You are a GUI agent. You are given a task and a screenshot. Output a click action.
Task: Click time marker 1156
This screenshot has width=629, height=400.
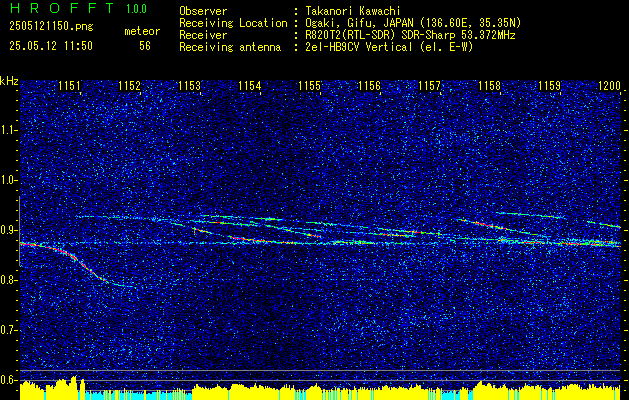click(369, 85)
